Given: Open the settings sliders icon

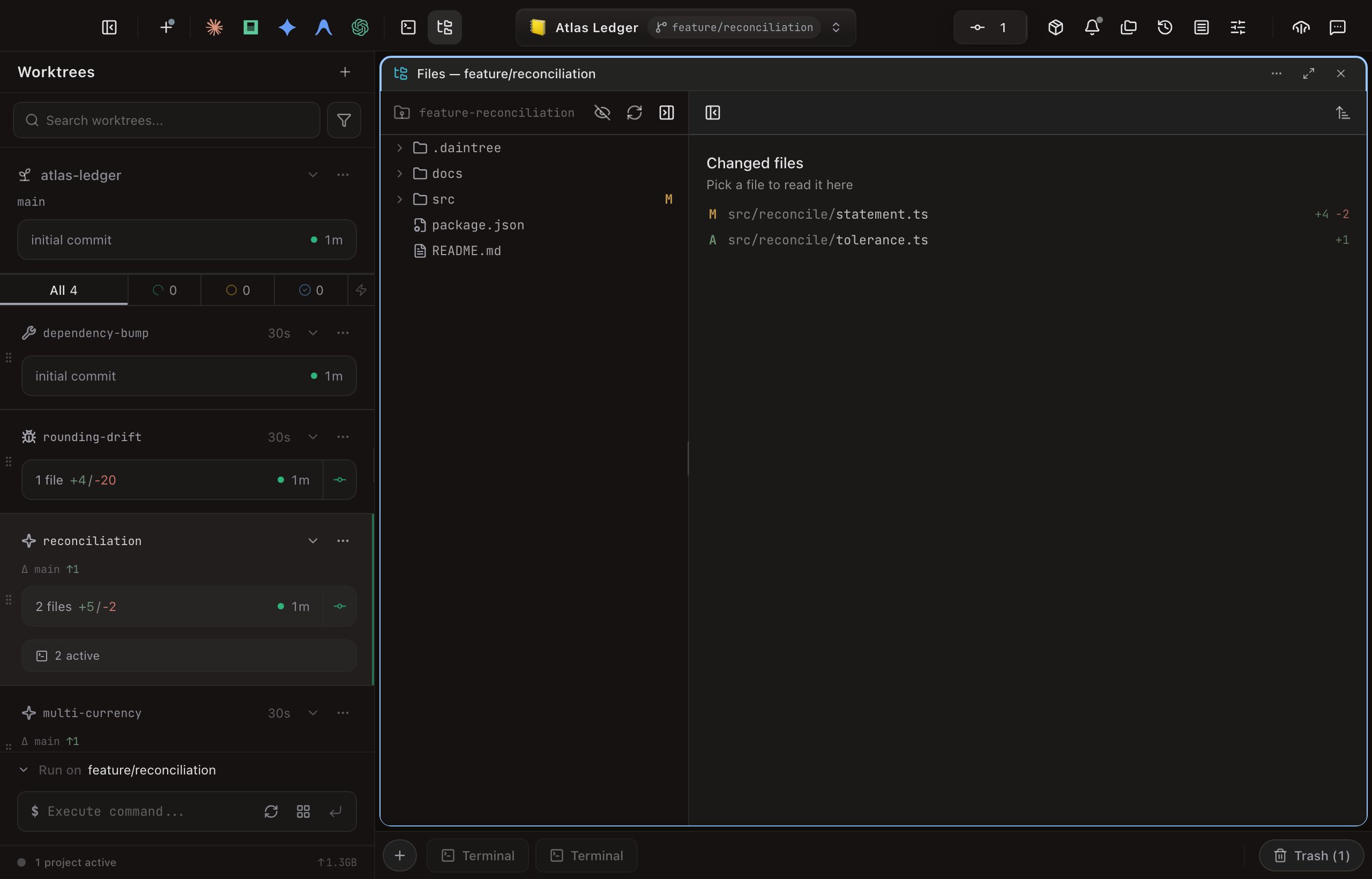Looking at the screenshot, I should 1238,27.
